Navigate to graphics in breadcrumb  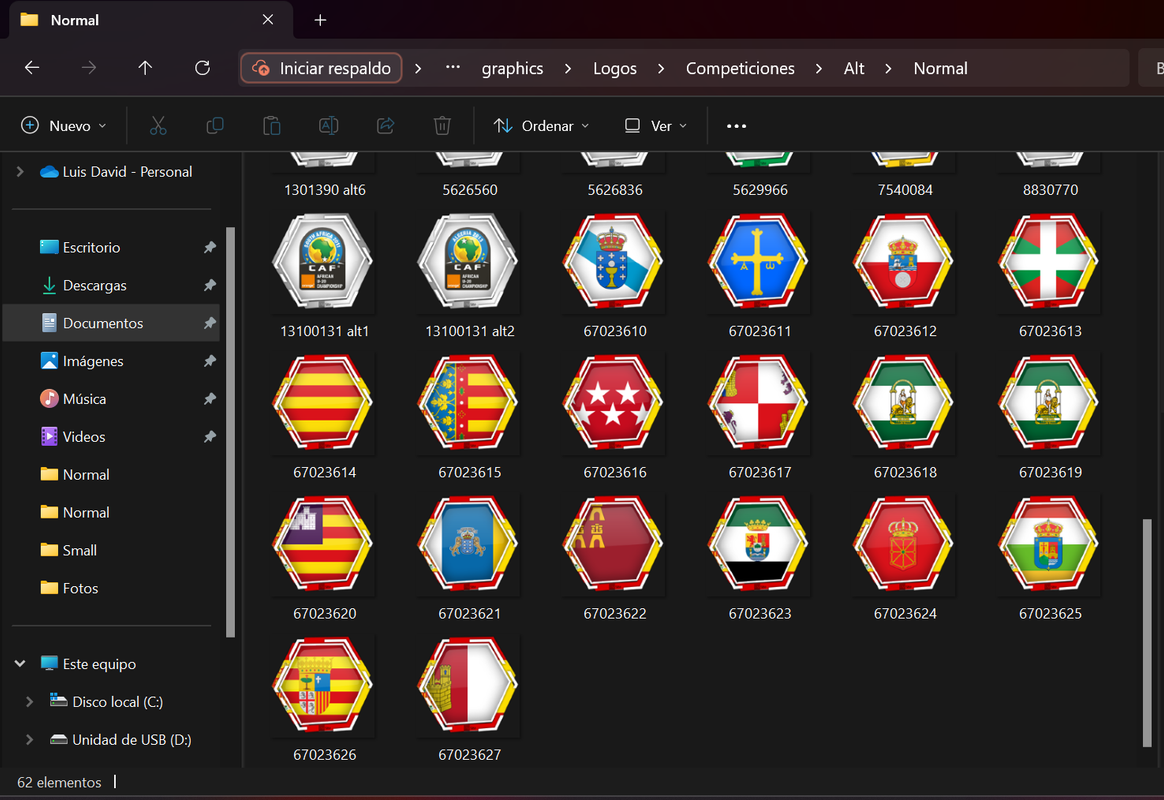(x=512, y=68)
